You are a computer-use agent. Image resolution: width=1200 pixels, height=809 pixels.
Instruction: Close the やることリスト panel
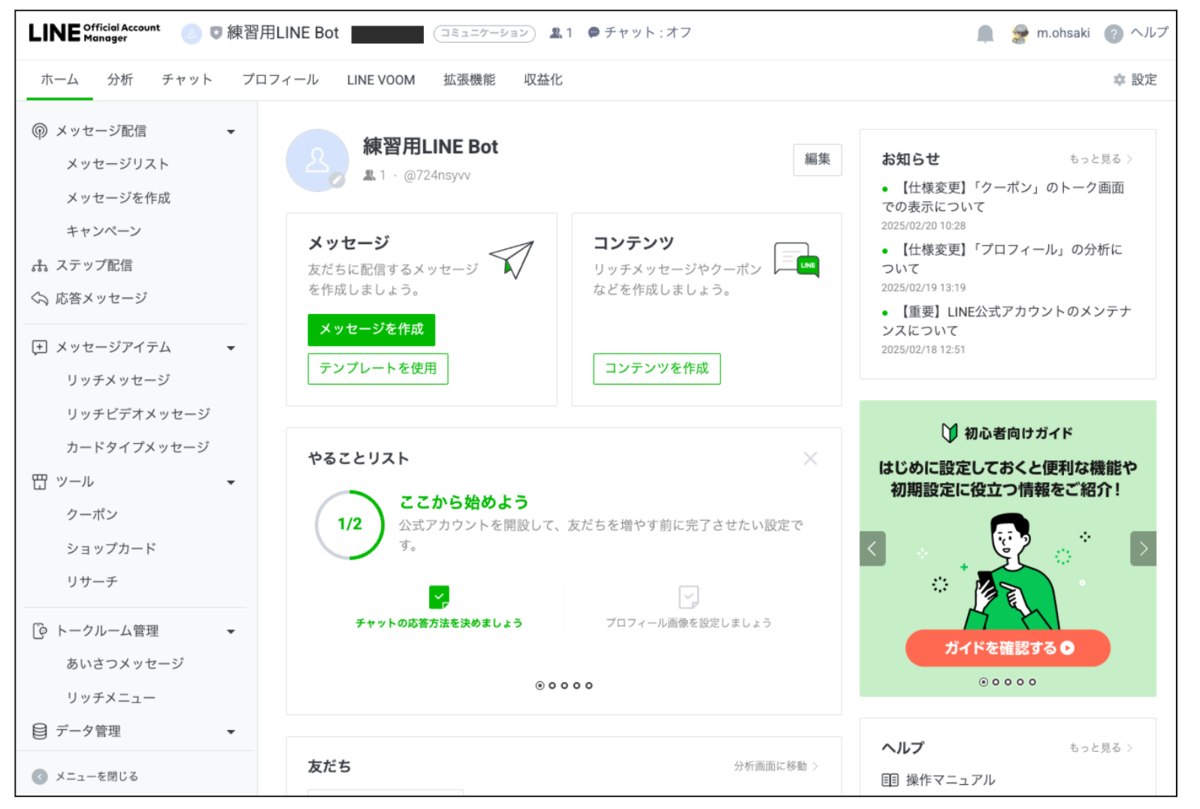810,458
